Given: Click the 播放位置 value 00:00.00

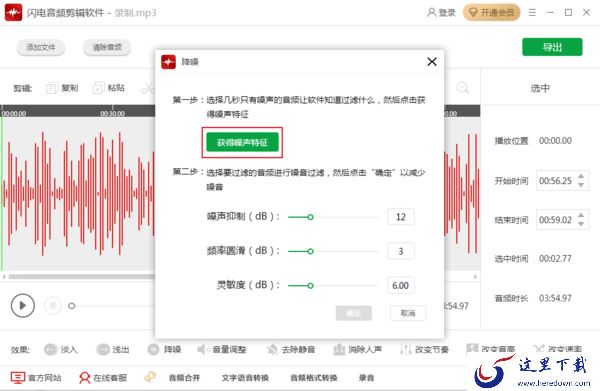Looking at the screenshot, I should (555, 140).
